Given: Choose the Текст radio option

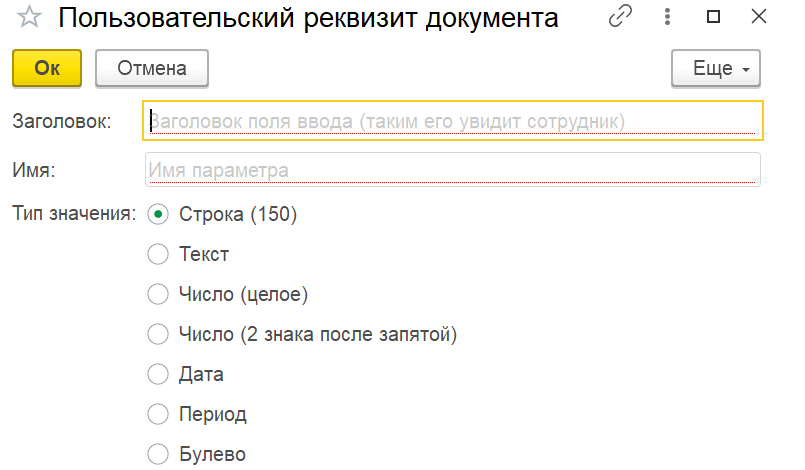Looking at the screenshot, I should tap(158, 254).
